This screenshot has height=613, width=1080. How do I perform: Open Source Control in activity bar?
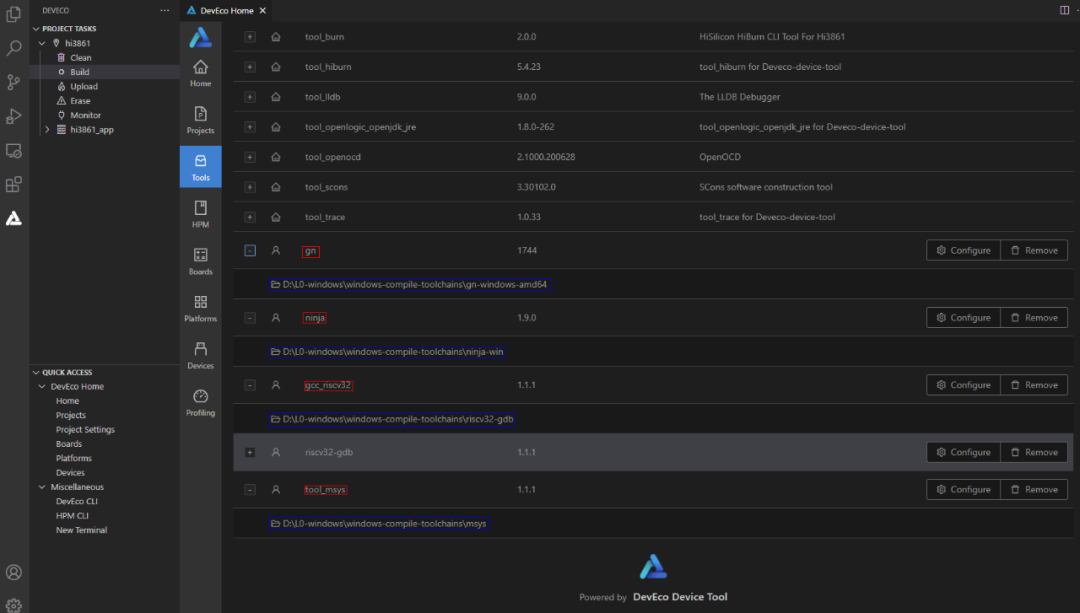[14, 82]
